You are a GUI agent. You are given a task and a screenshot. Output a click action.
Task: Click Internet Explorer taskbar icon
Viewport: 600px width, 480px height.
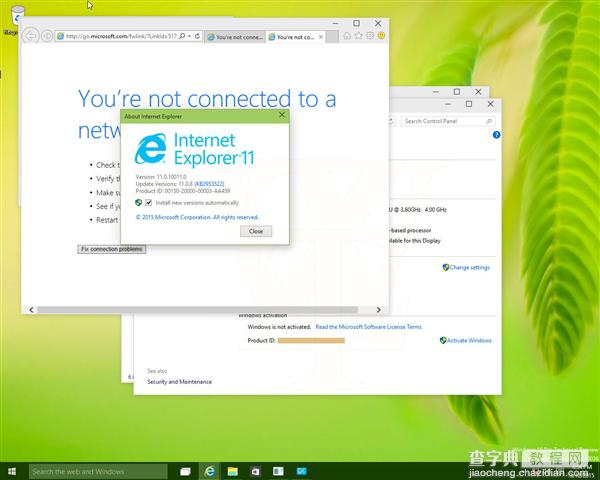(x=210, y=471)
